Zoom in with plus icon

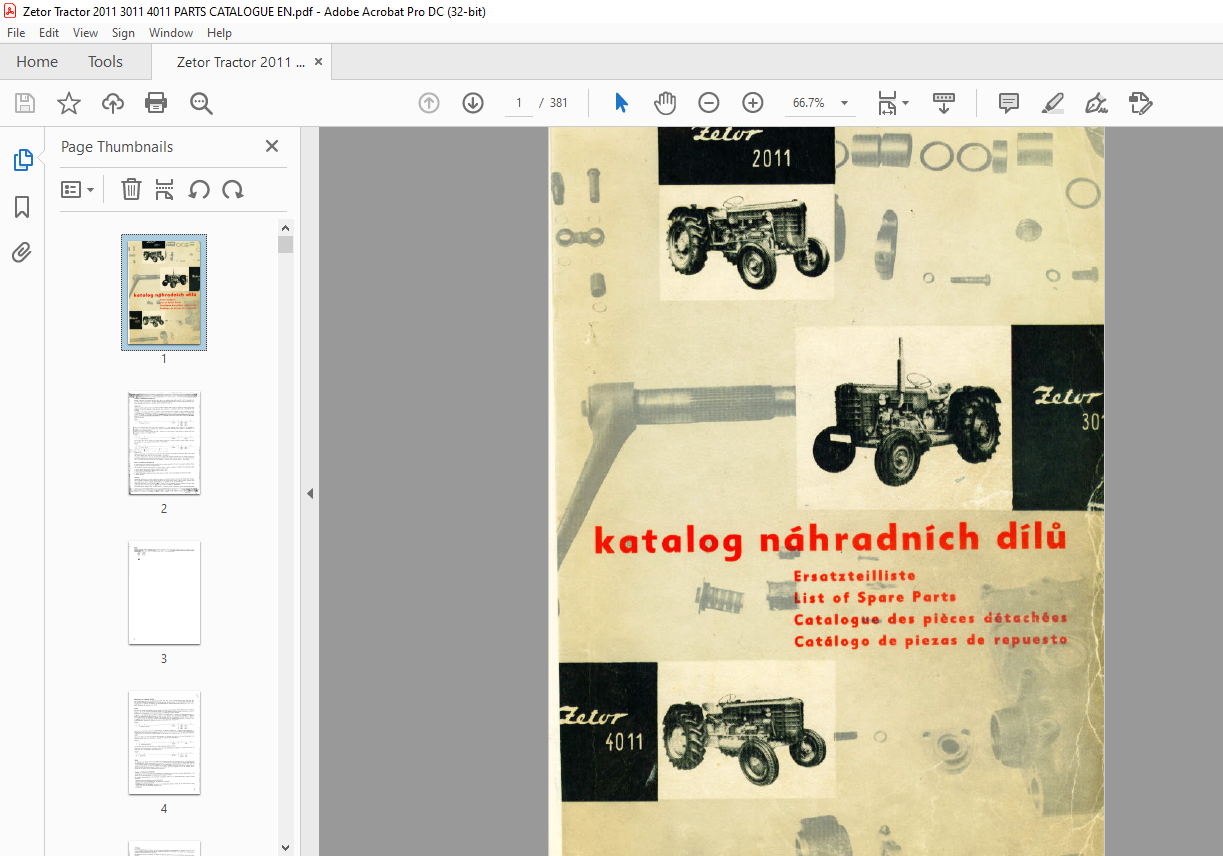coord(753,103)
